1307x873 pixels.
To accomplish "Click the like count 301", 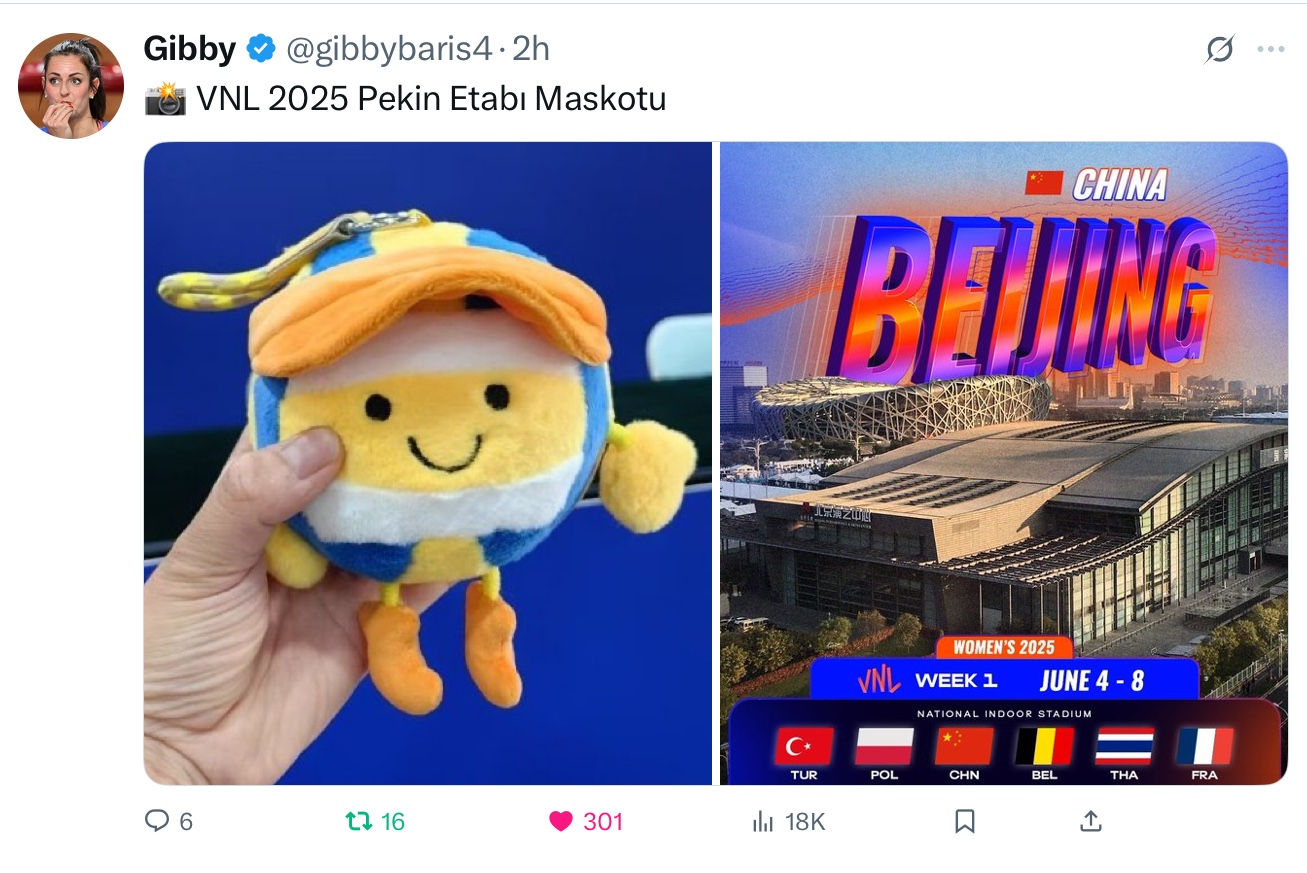I will [x=603, y=821].
